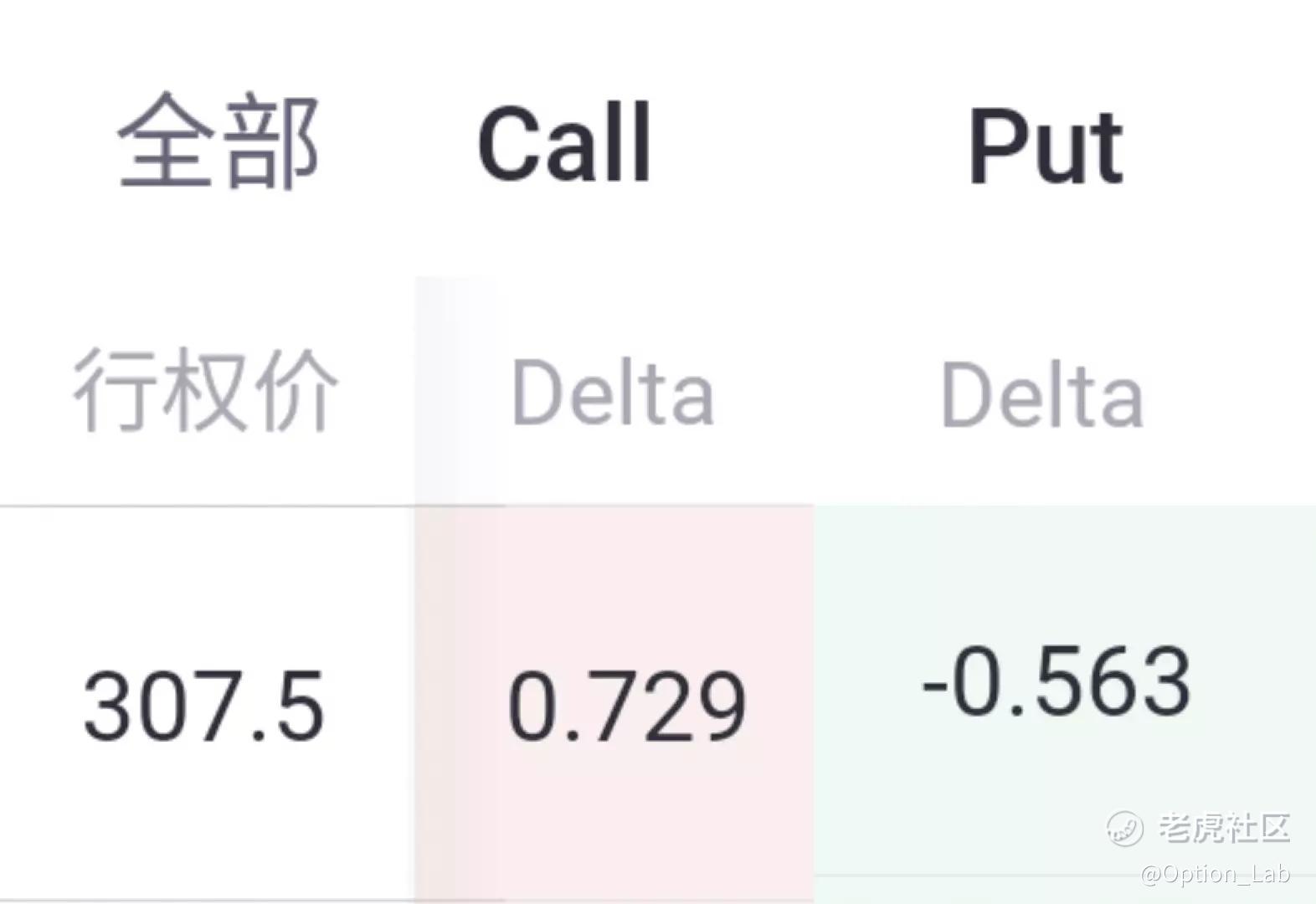Switch to the Put tab

(1045, 147)
